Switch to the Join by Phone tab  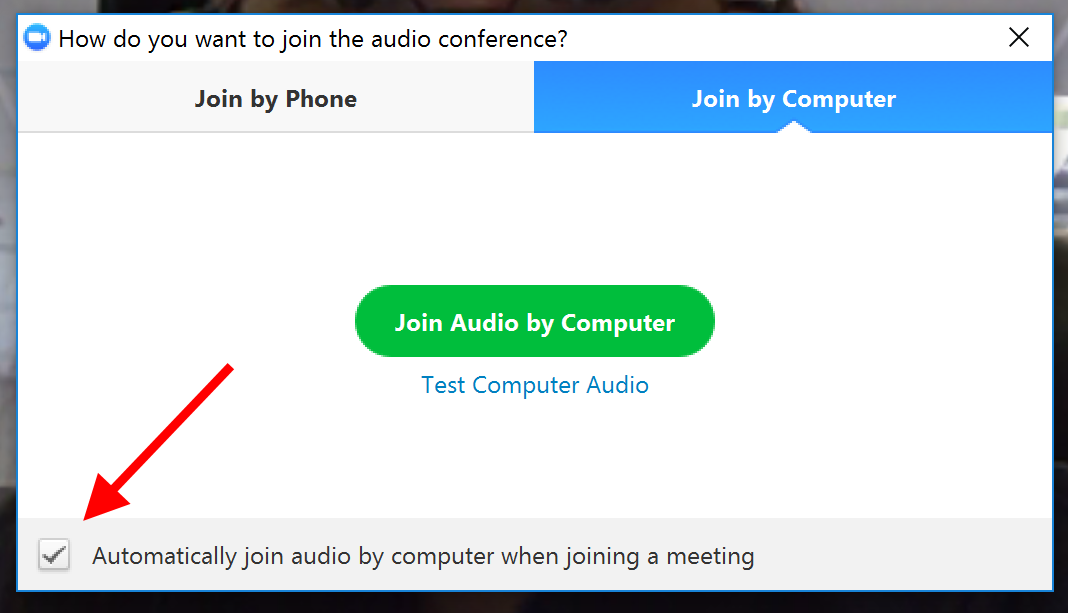[x=275, y=98]
